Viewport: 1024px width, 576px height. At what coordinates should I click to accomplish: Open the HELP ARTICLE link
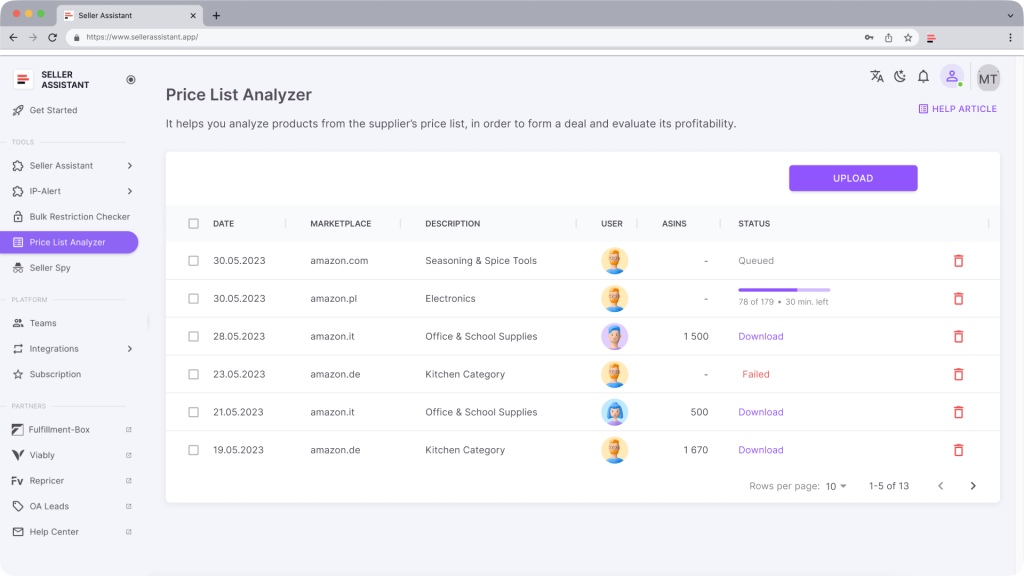(957, 108)
